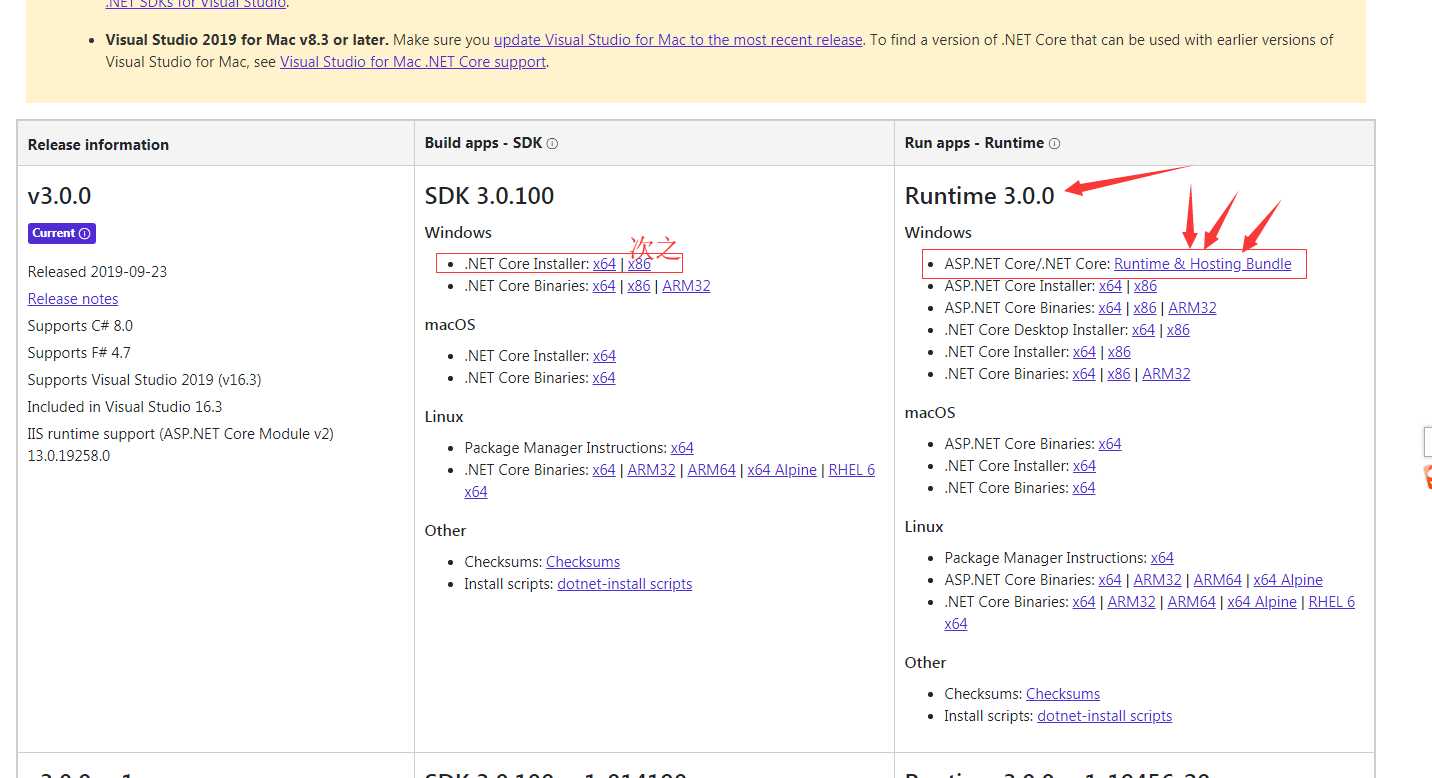1432x778 pixels.
Task: Get SDK Windows .NET Core Binaries ARM32
Action: [686, 286]
